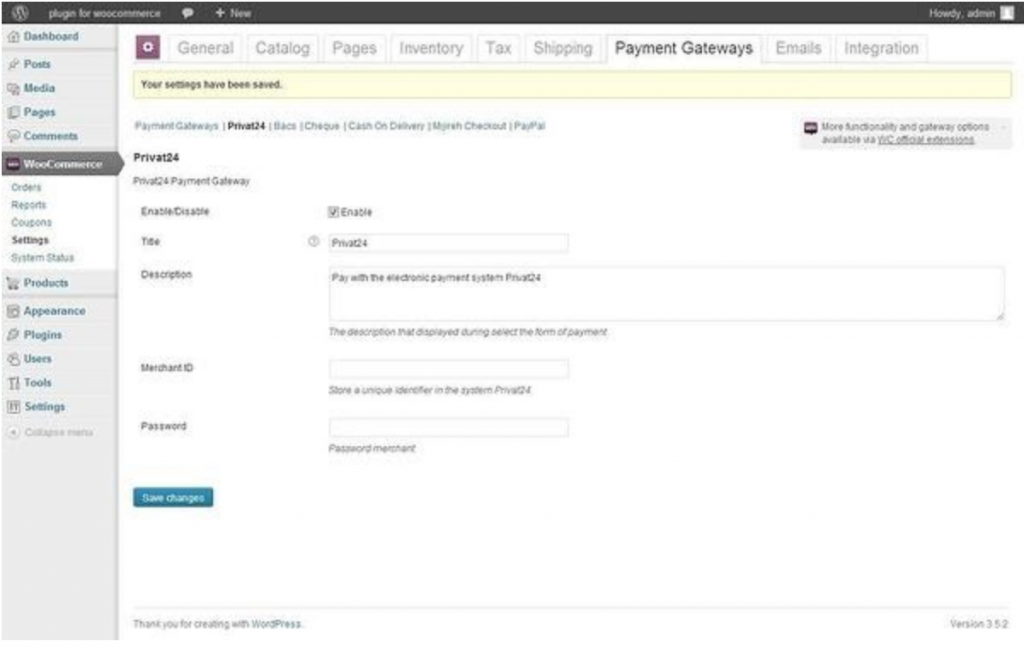The image size is (1024, 647).
Task: Click the help tooltip icon beside Title
Action: [x=313, y=242]
